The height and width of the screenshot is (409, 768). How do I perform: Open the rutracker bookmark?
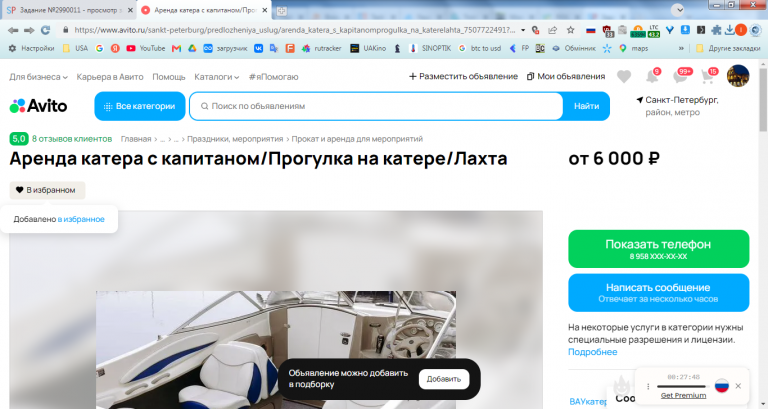322,48
